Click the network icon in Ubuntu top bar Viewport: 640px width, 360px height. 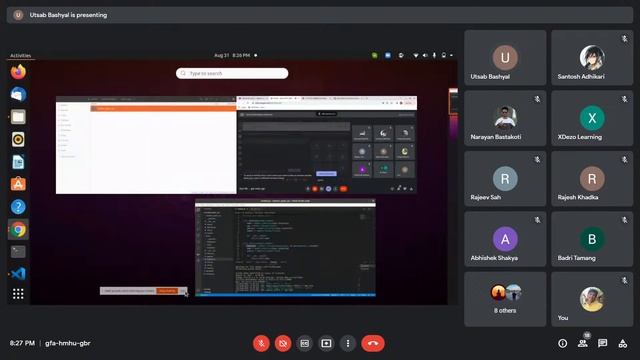click(x=416, y=56)
